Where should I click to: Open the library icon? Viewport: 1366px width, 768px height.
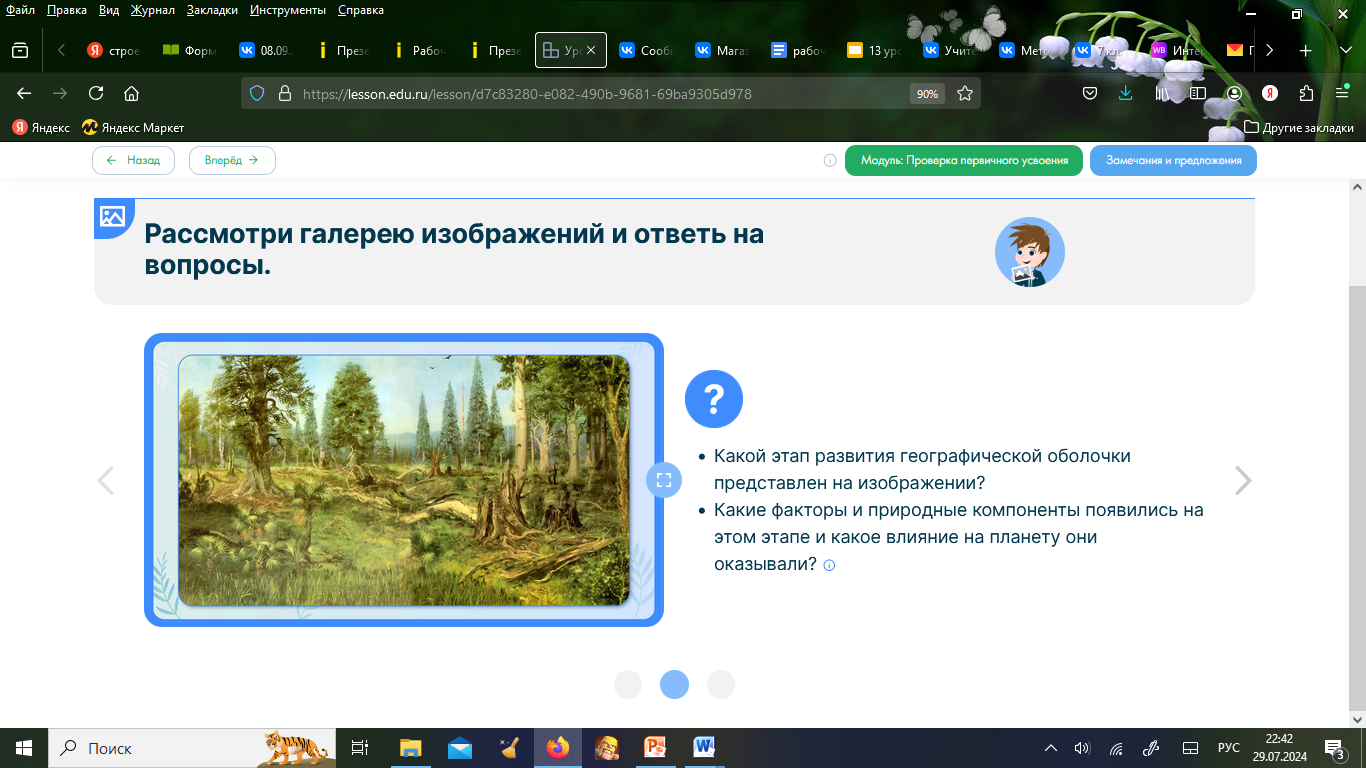point(1162,93)
